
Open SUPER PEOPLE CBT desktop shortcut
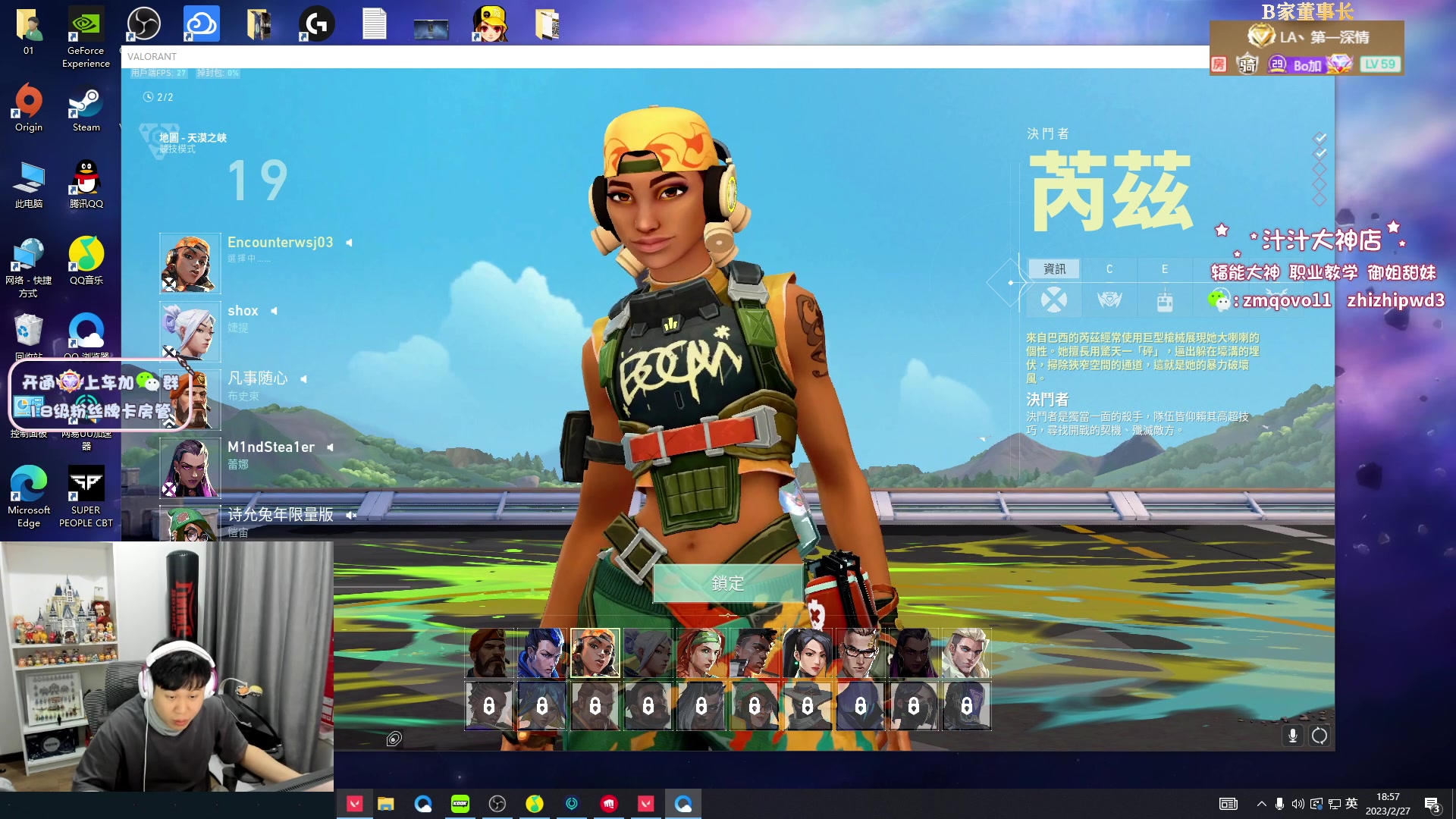(86, 496)
